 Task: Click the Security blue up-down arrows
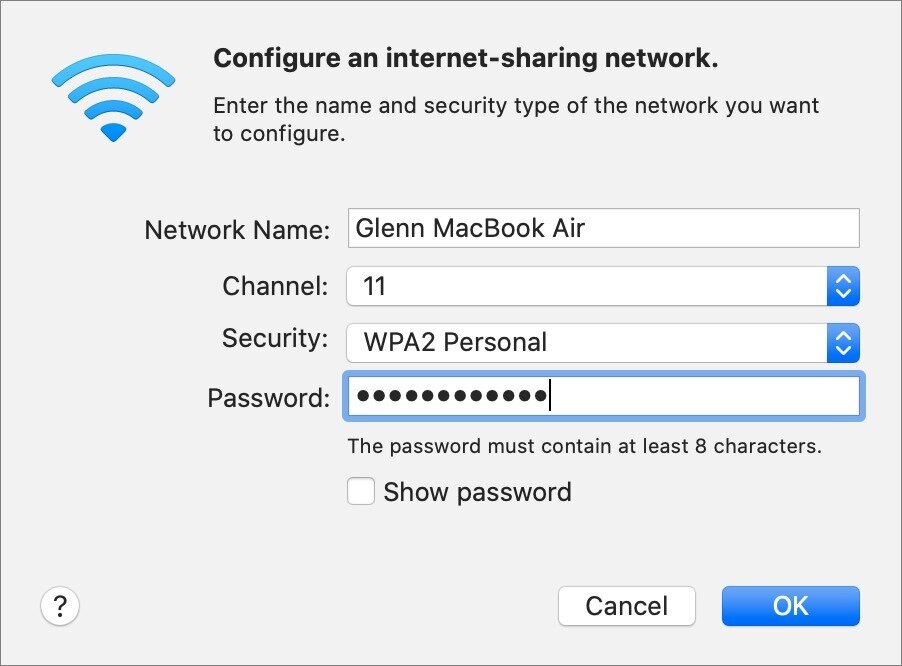(x=843, y=343)
